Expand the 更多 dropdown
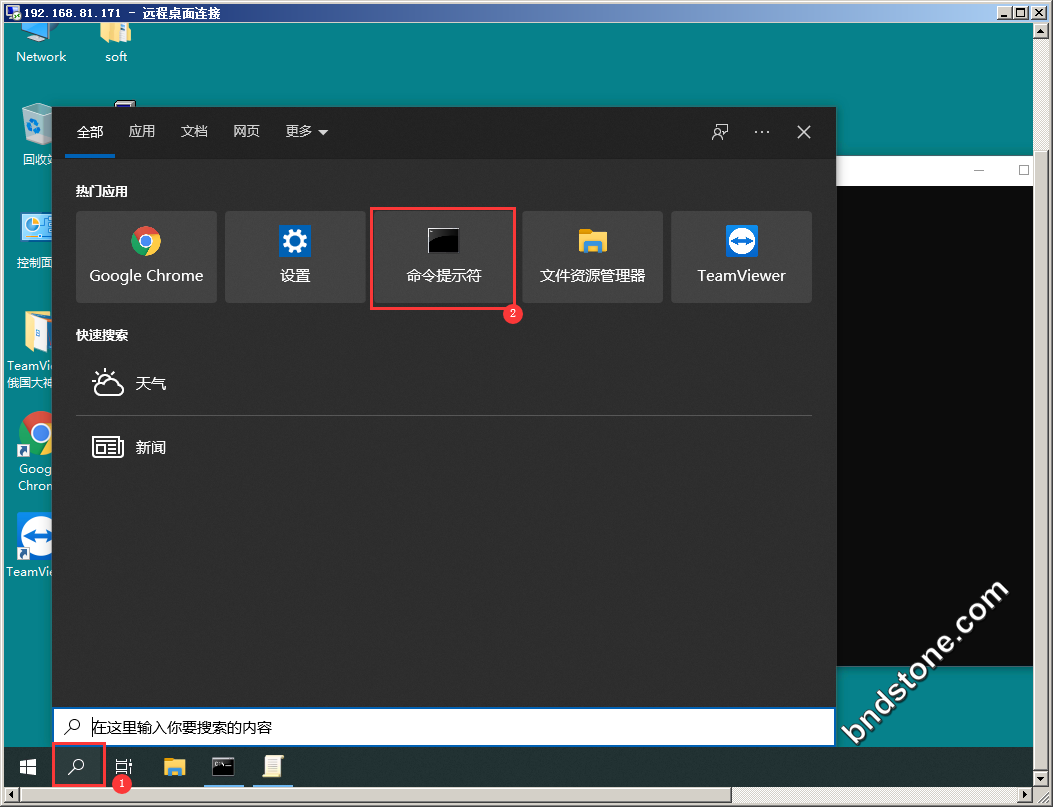 pos(306,132)
